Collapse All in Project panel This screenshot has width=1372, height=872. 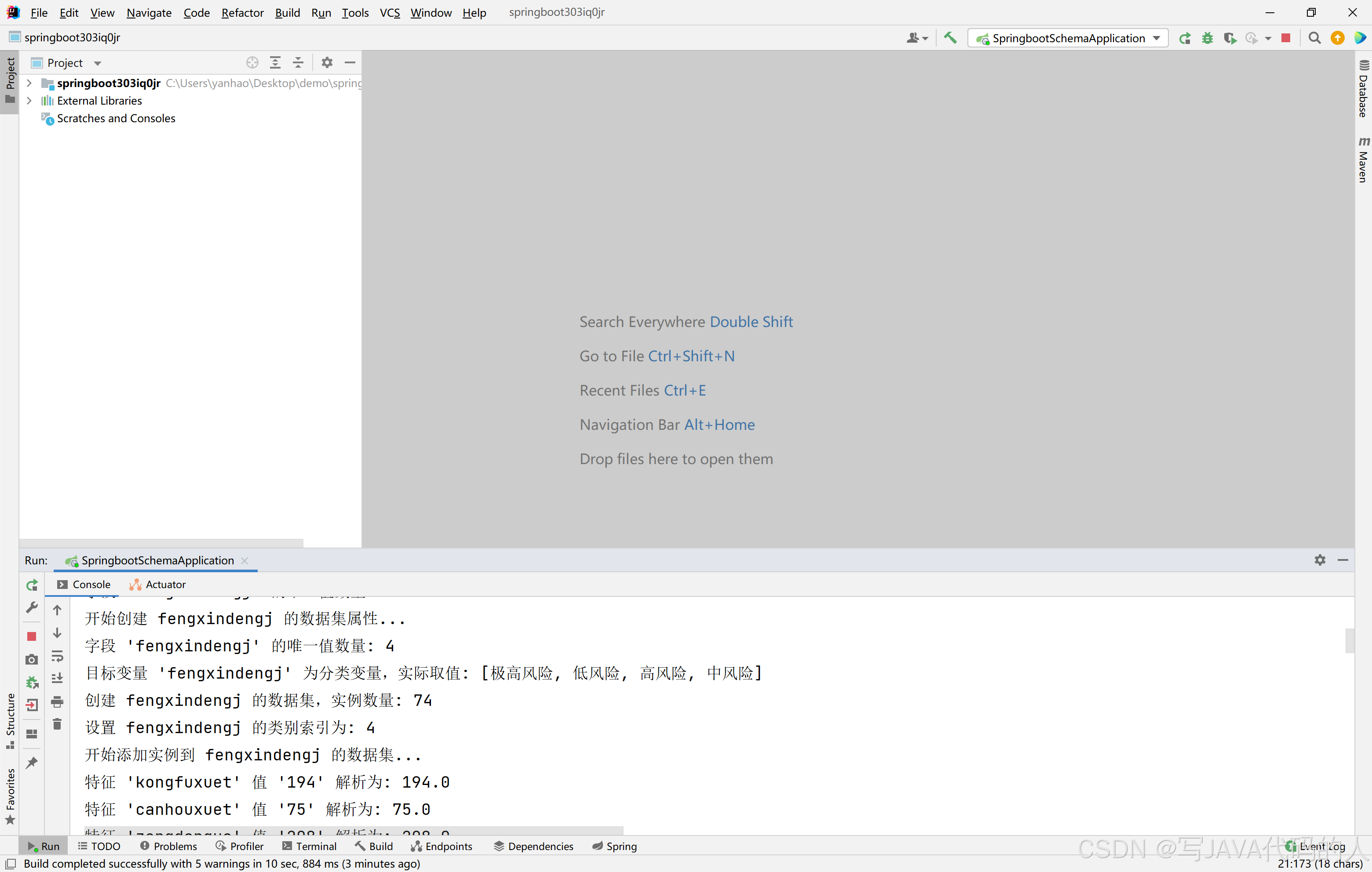click(298, 63)
